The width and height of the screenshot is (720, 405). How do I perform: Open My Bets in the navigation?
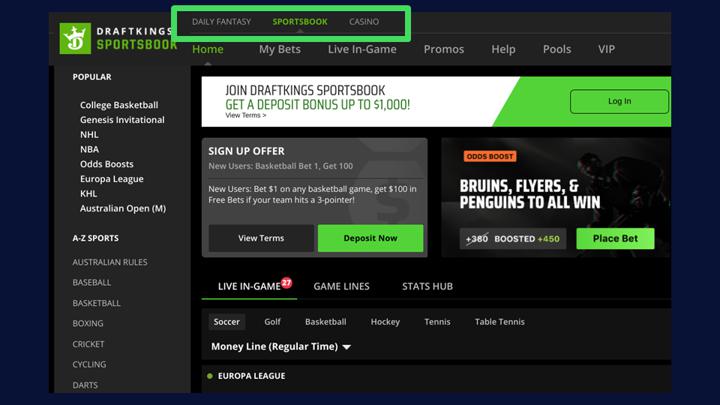coord(280,49)
